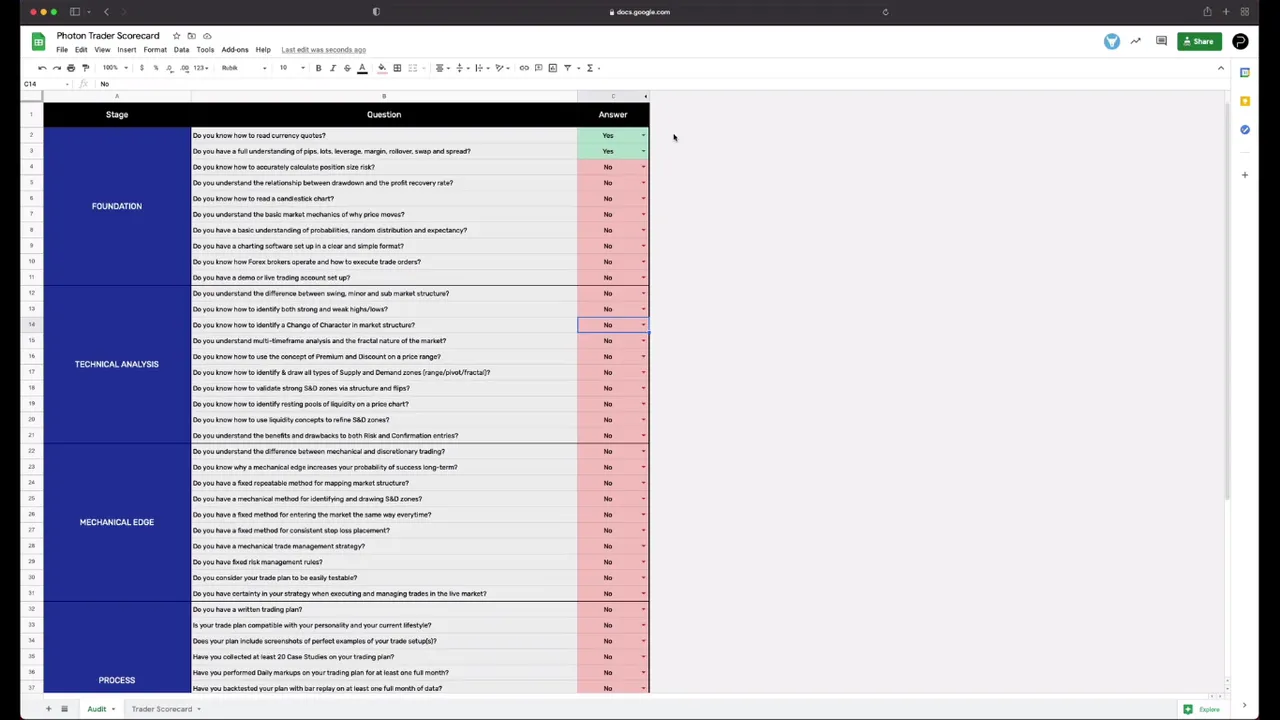Click the Name box showing C14
The width and height of the screenshot is (1280, 720).
(44, 84)
